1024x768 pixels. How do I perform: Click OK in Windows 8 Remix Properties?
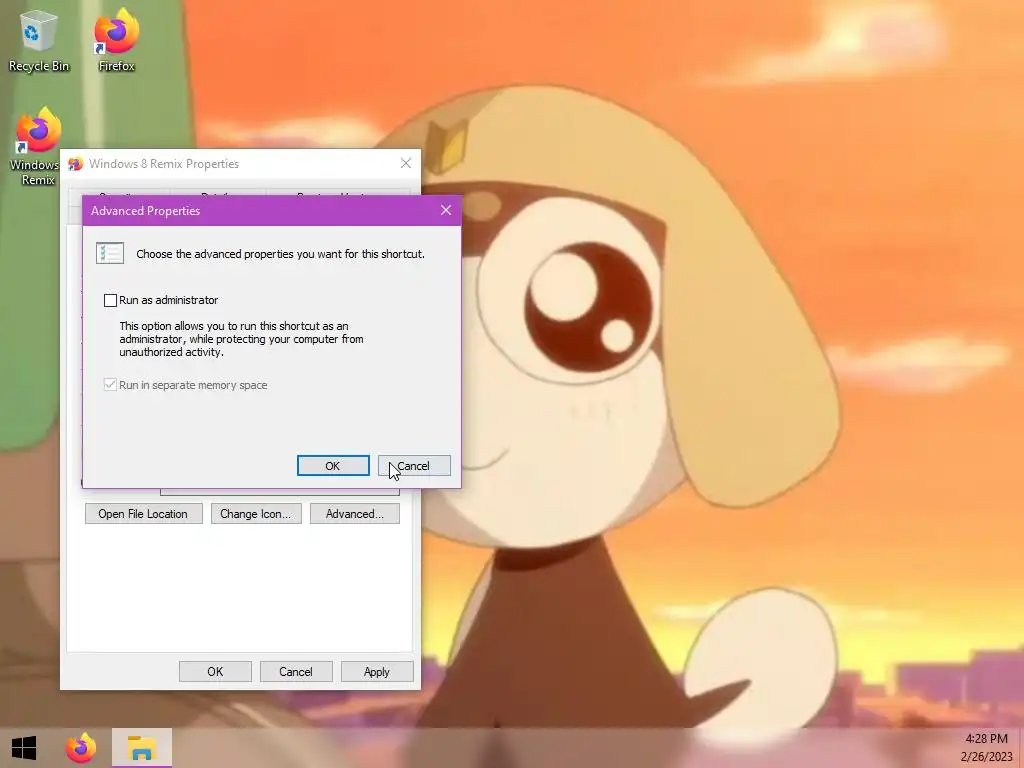(216, 671)
